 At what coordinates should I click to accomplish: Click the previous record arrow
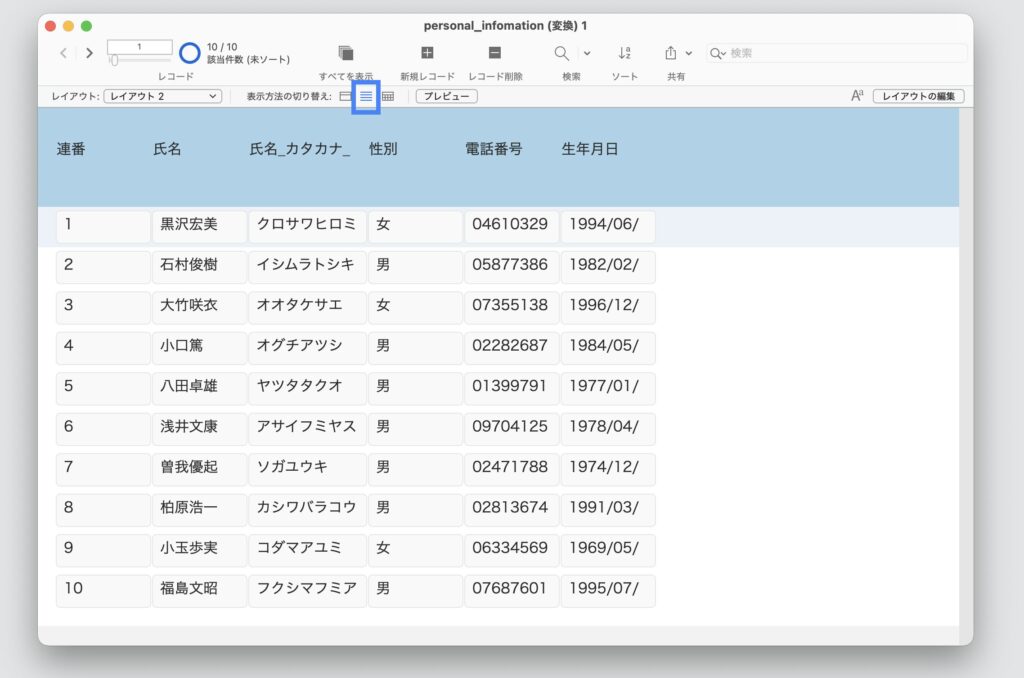coord(63,52)
